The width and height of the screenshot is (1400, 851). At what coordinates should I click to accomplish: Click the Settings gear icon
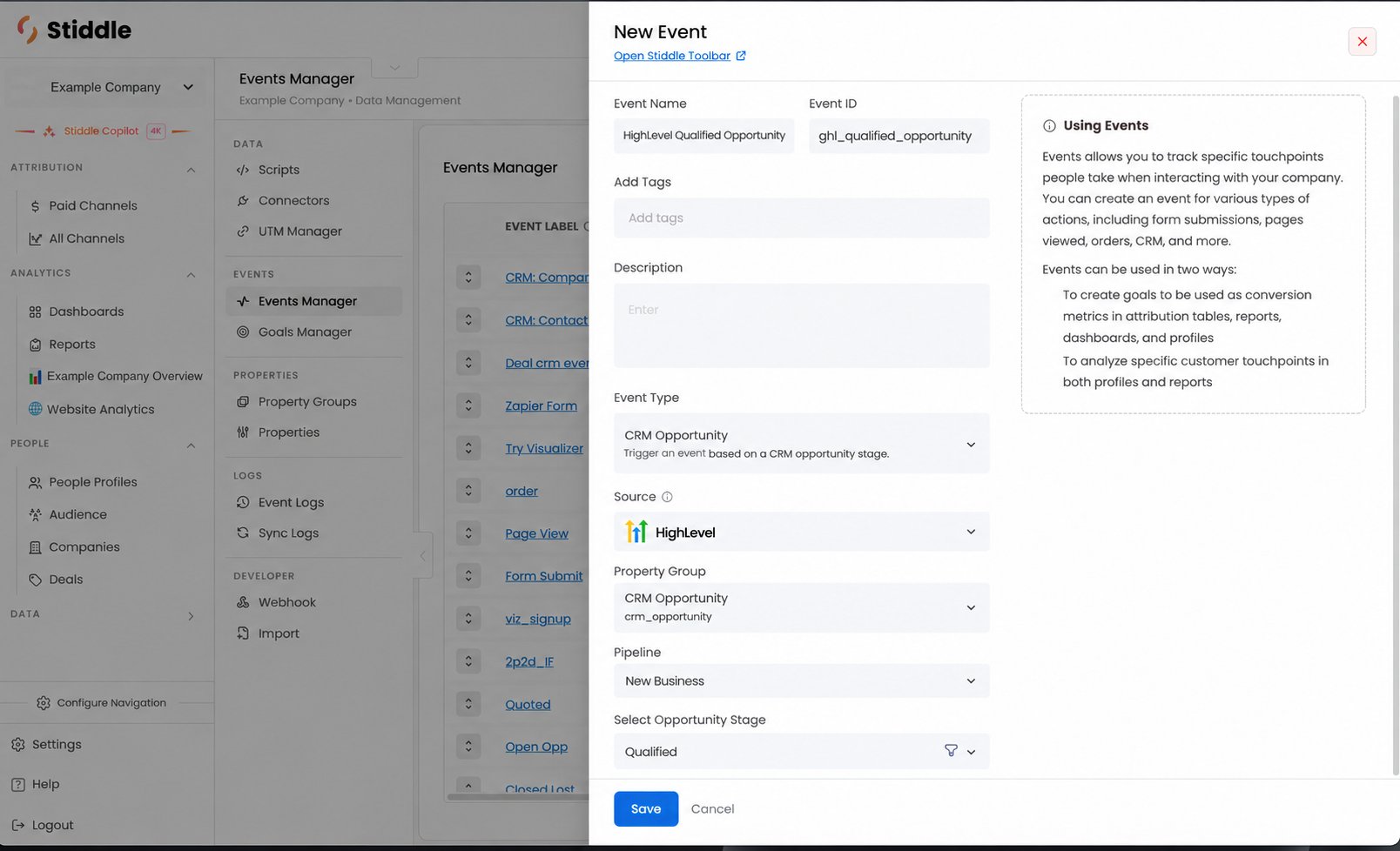click(x=18, y=745)
